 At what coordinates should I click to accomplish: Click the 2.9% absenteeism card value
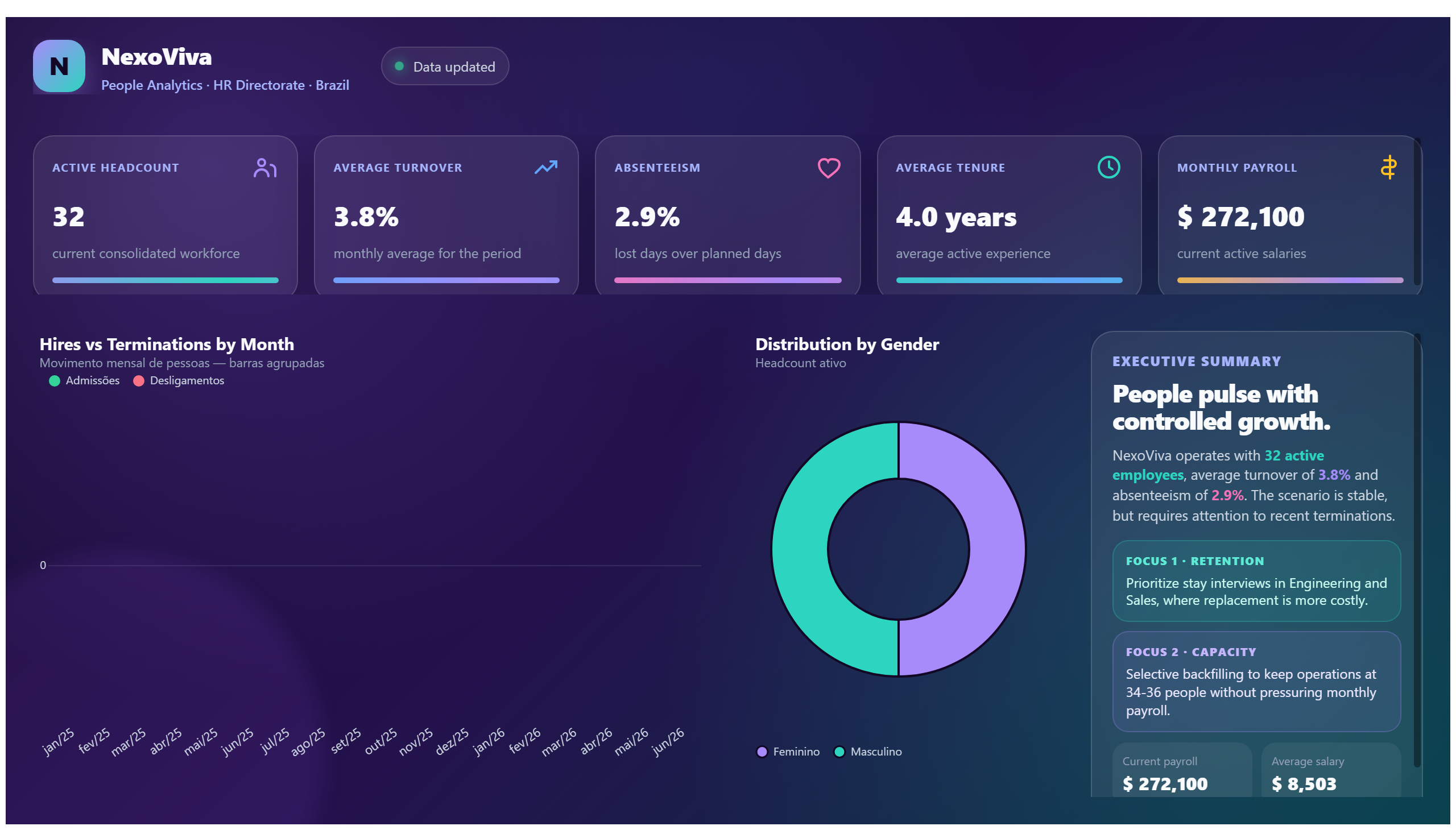[647, 217]
